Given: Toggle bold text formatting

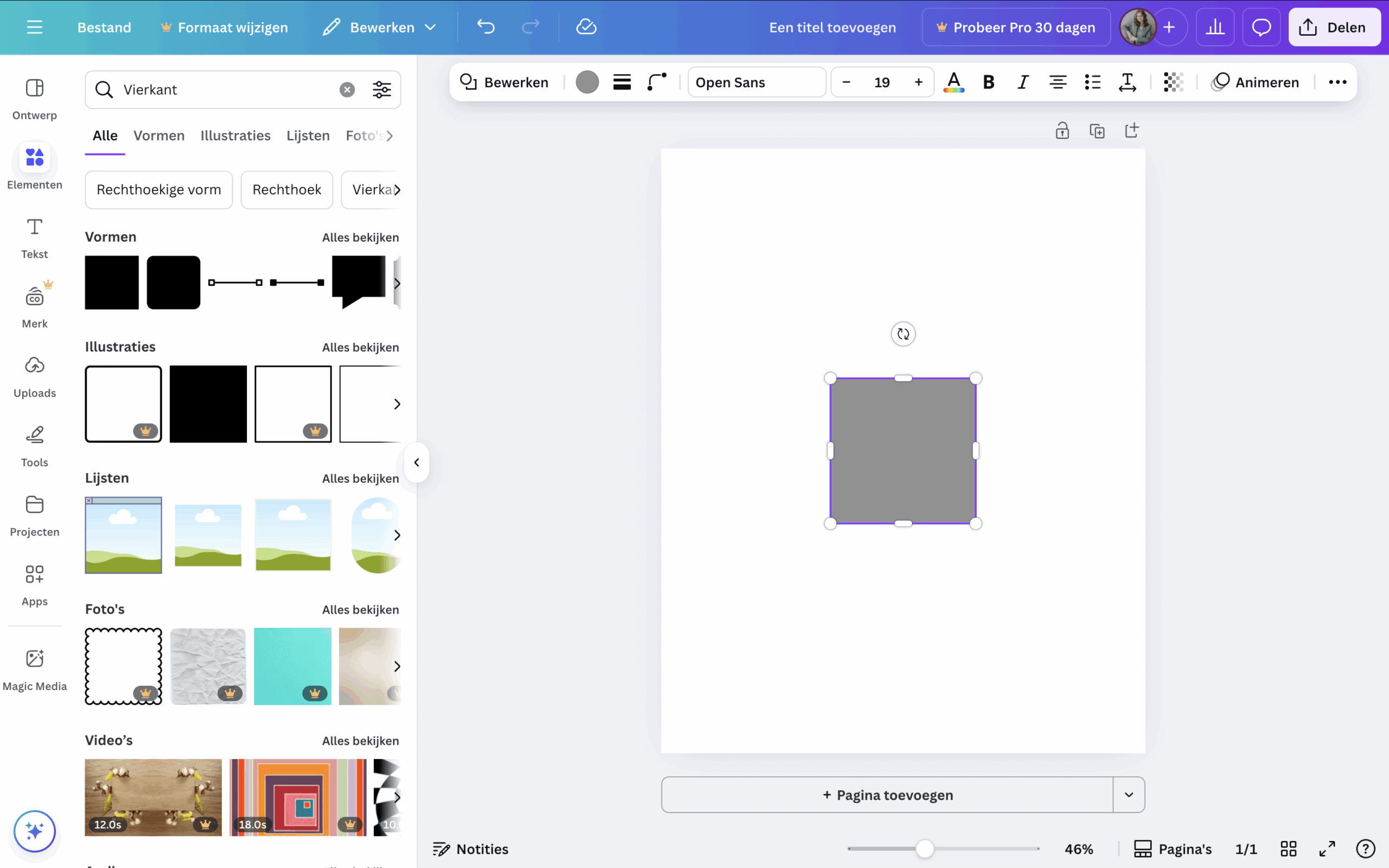Looking at the screenshot, I should pos(989,82).
